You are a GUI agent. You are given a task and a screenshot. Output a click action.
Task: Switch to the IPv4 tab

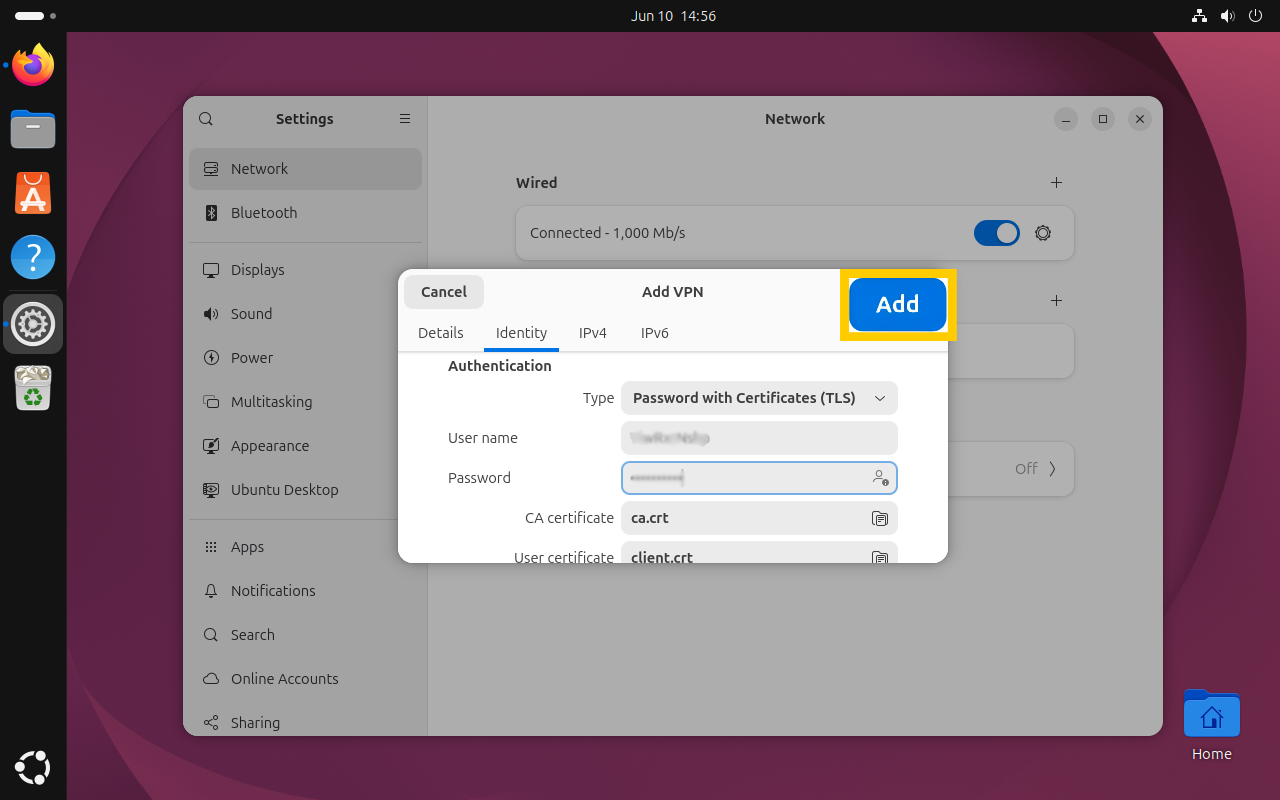point(593,333)
